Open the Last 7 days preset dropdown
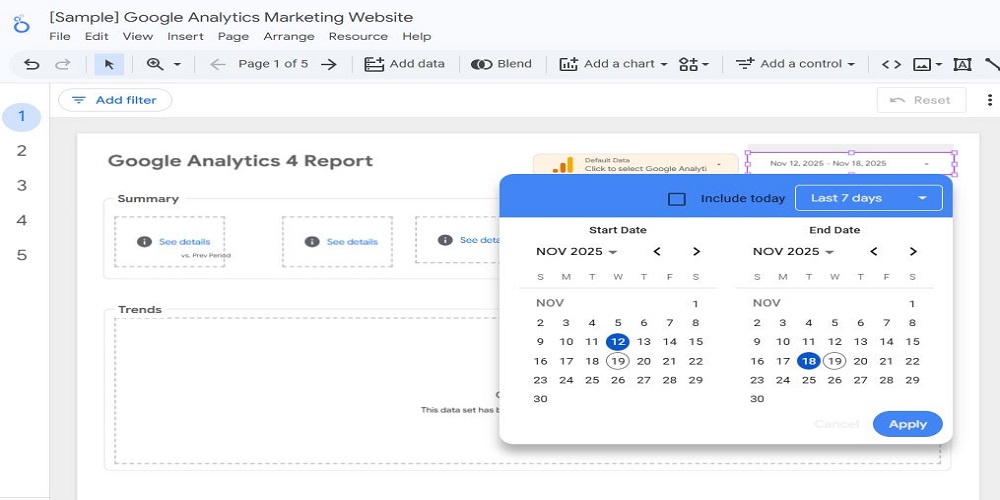 (869, 198)
